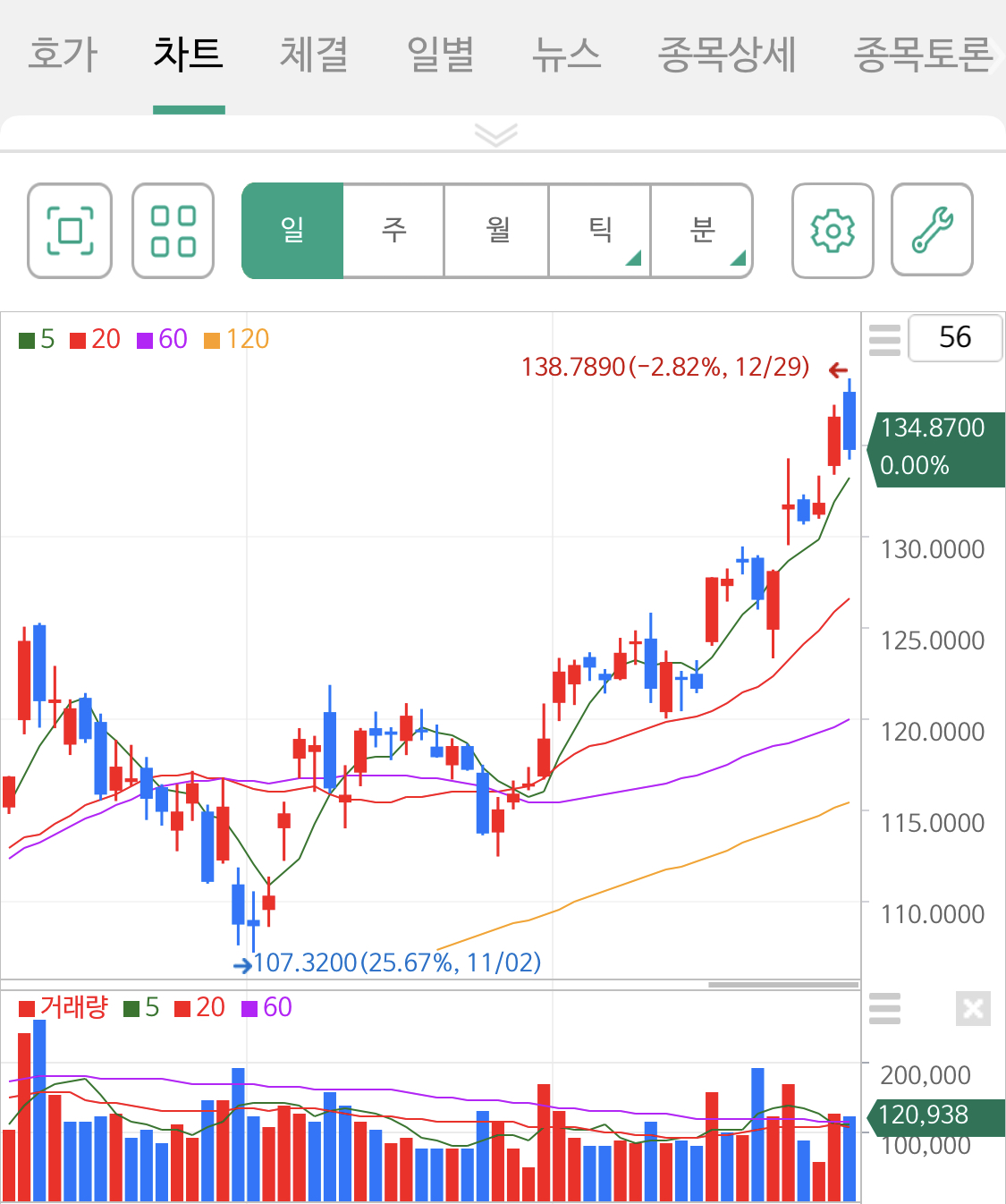This screenshot has width=1006, height=1204.
Task: Select the 월 (monthly) period button
Action: 497,231
